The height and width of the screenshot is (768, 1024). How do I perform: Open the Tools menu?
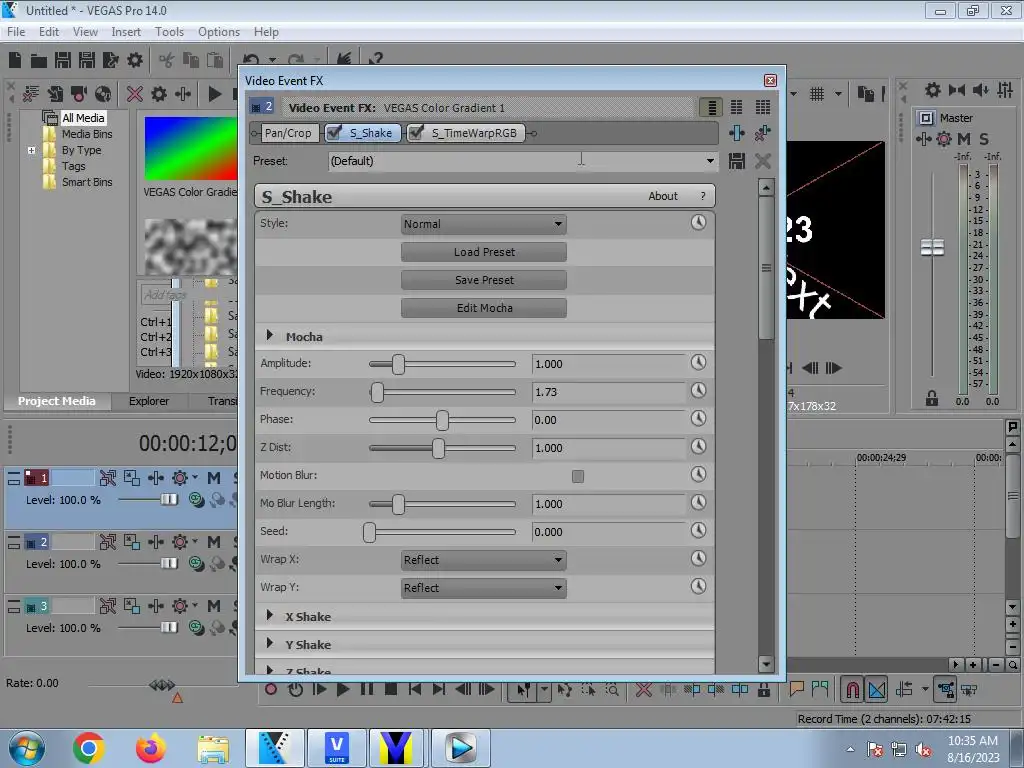click(169, 31)
